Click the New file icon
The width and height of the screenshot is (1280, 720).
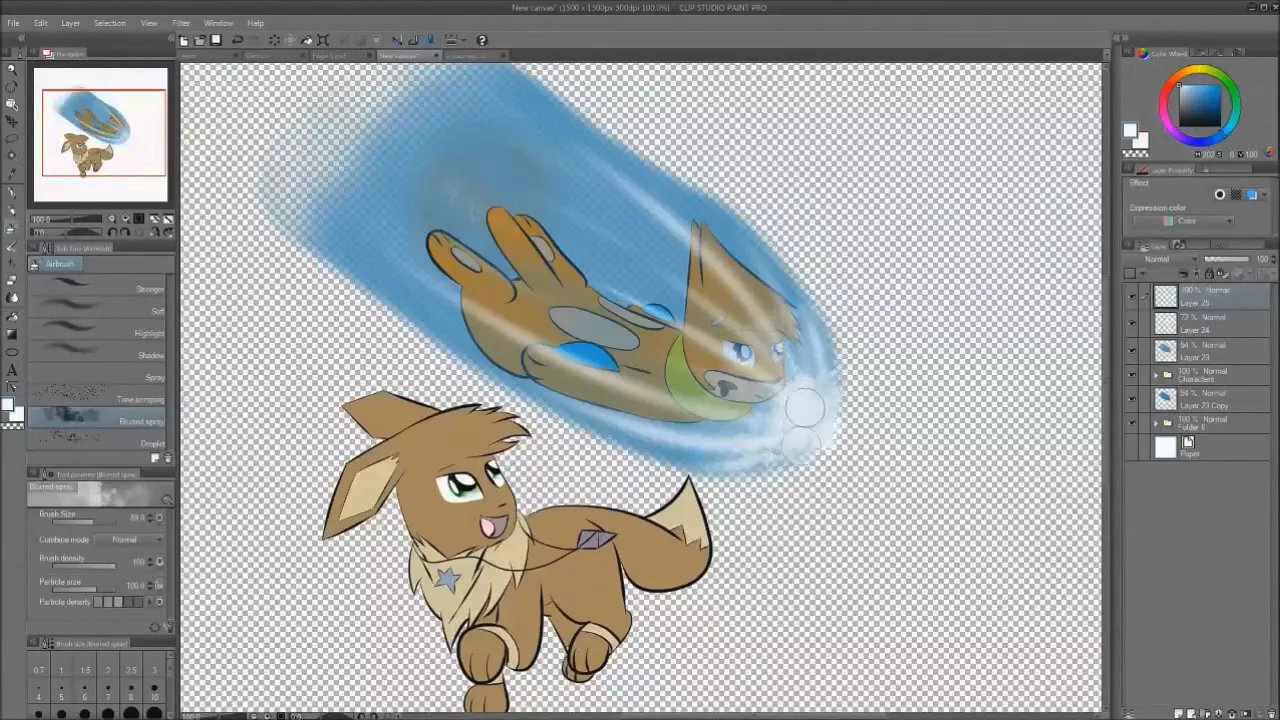pos(184,40)
